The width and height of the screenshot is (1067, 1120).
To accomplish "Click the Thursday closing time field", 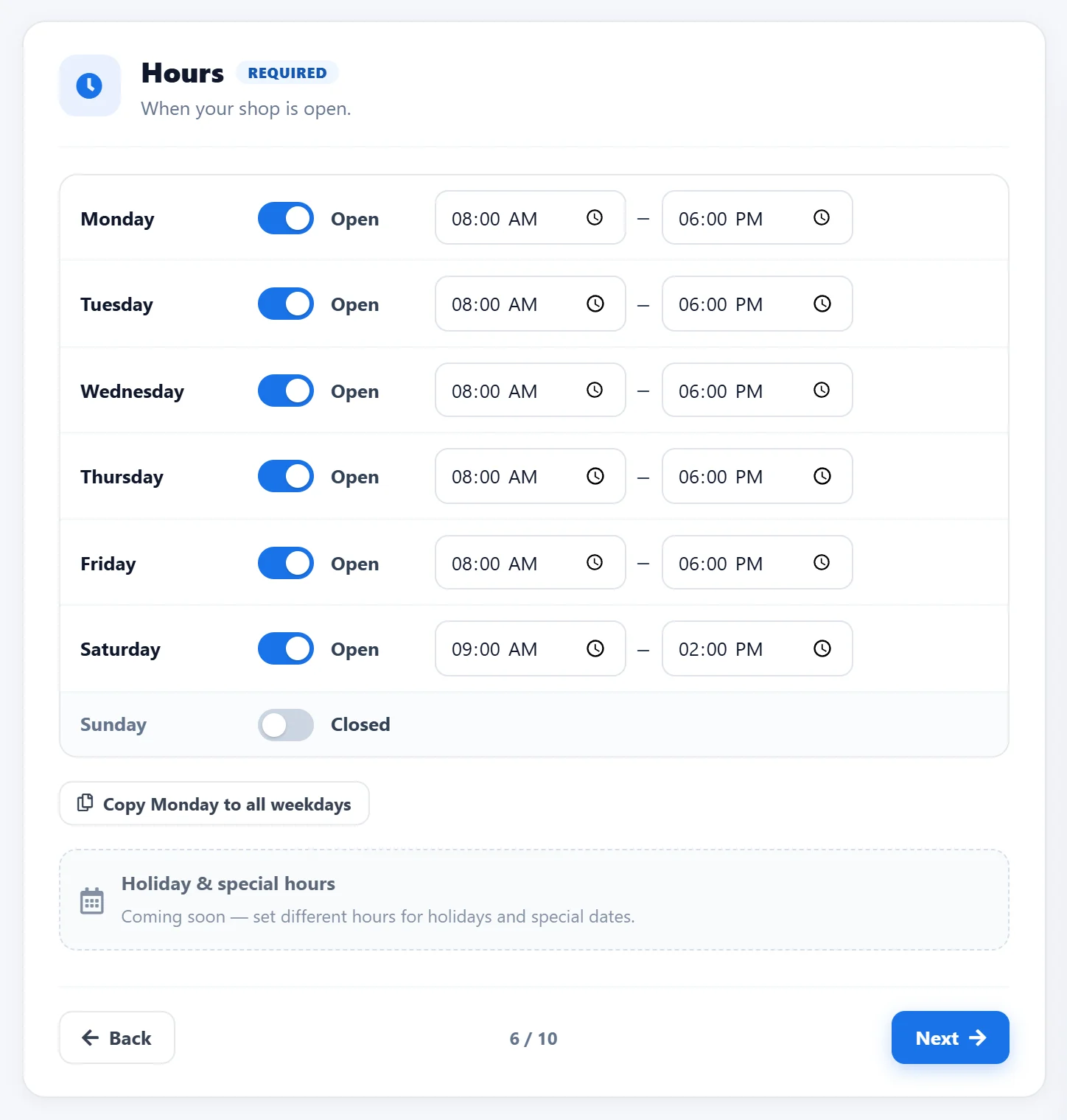I will (x=758, y=476).
